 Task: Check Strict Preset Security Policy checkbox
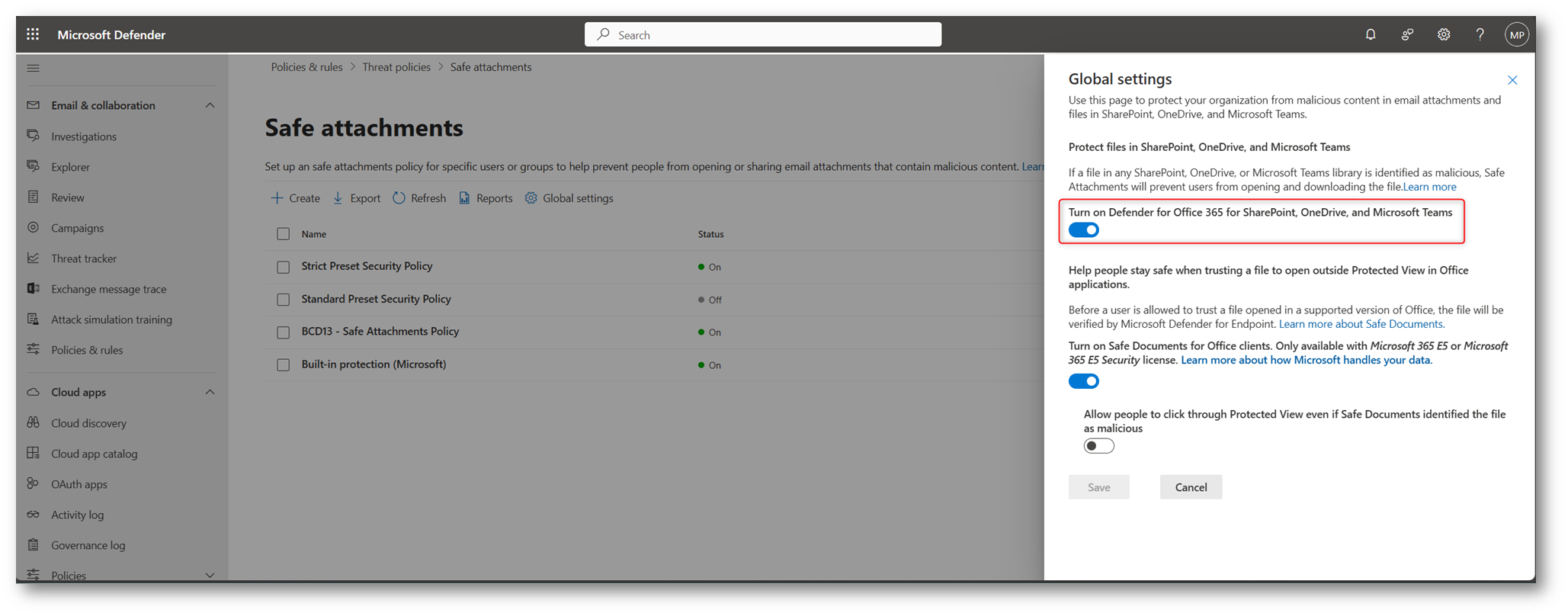click(283, 267)
